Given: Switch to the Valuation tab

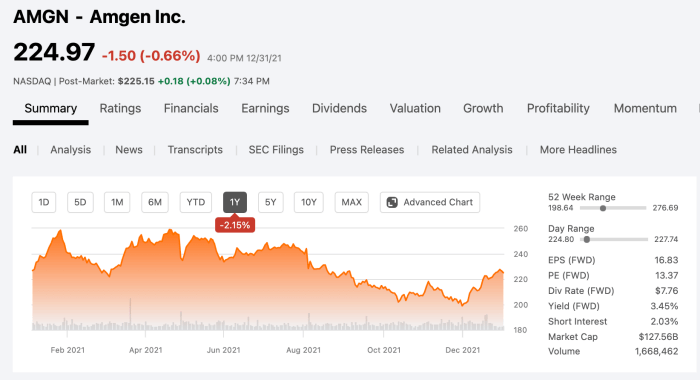Looking at the screenshot, I should tap(415, 109).
